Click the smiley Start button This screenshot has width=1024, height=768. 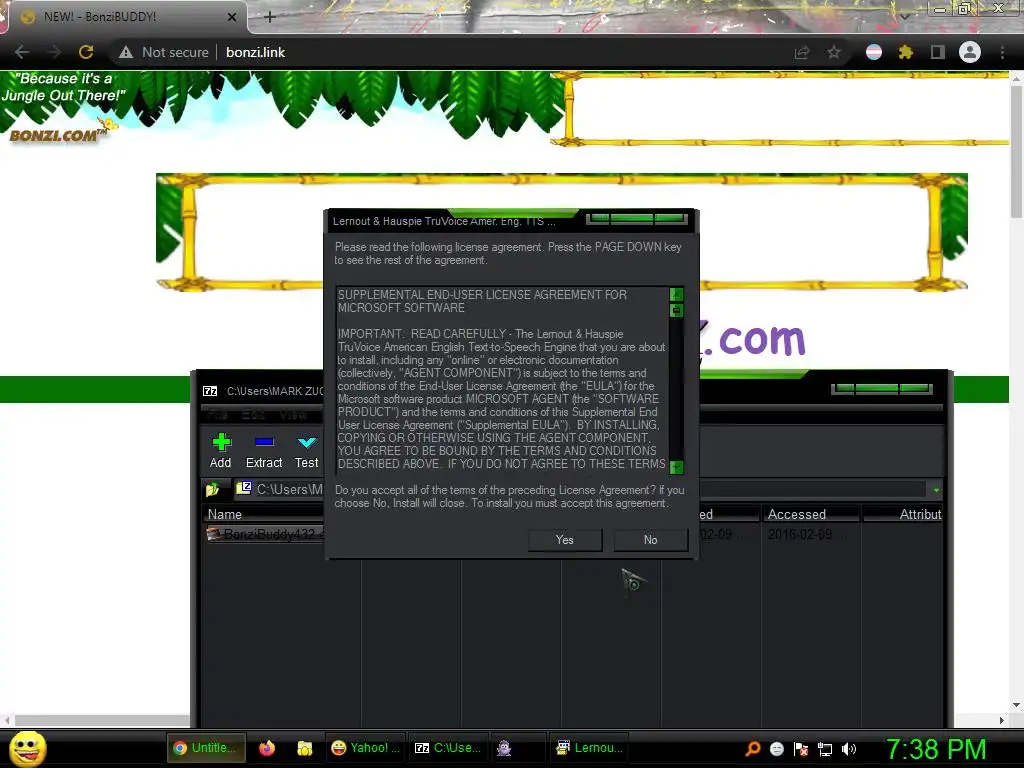coord(27,748)
